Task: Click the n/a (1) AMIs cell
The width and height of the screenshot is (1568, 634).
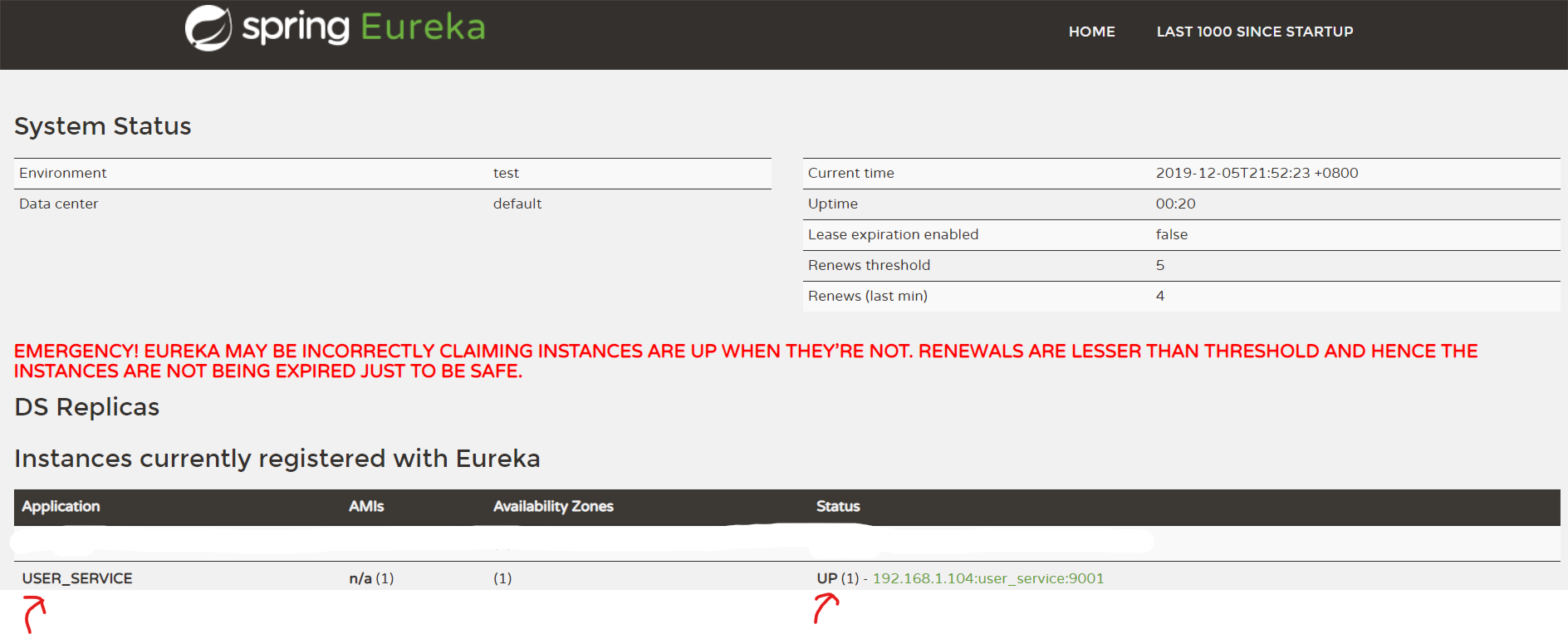Action: click(371, 578)
